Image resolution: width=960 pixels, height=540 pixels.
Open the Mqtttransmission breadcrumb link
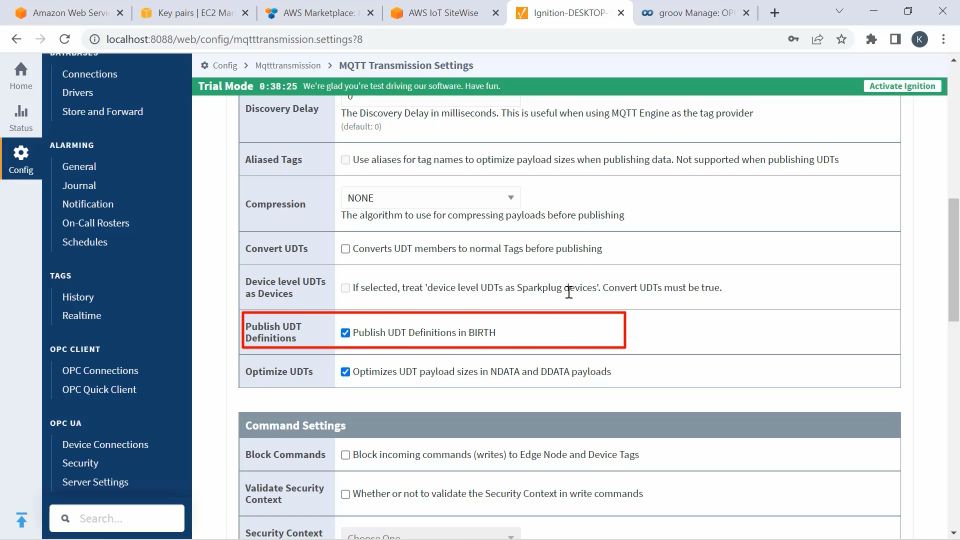click(x=288, y=66)
